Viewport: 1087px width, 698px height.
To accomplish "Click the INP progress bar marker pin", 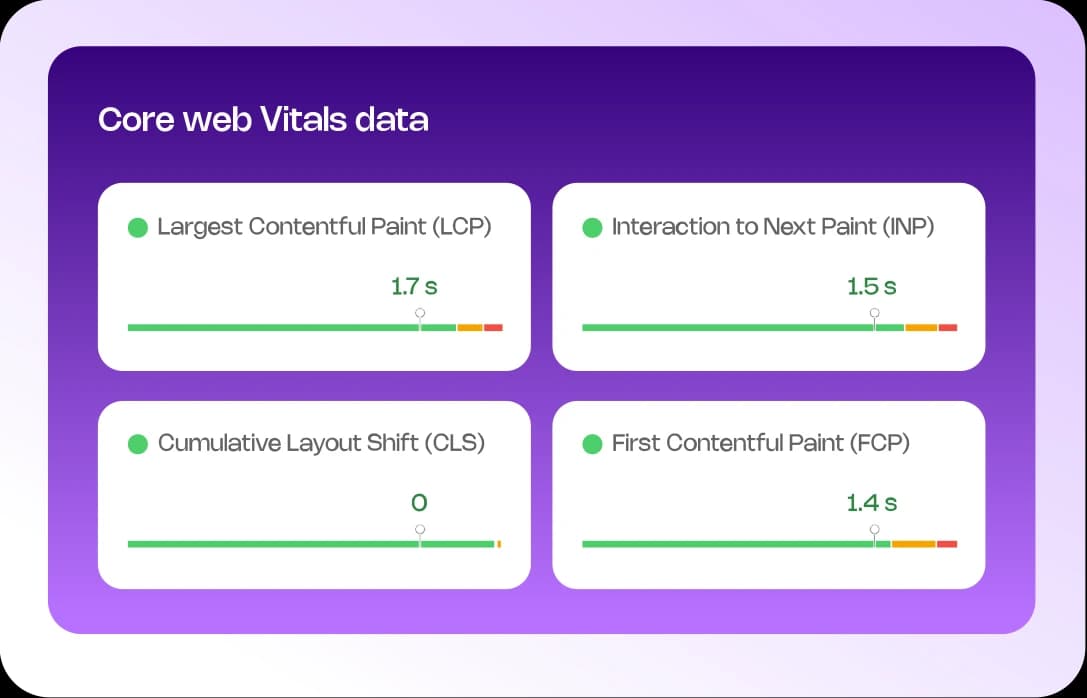I will [x=875, y=314].
